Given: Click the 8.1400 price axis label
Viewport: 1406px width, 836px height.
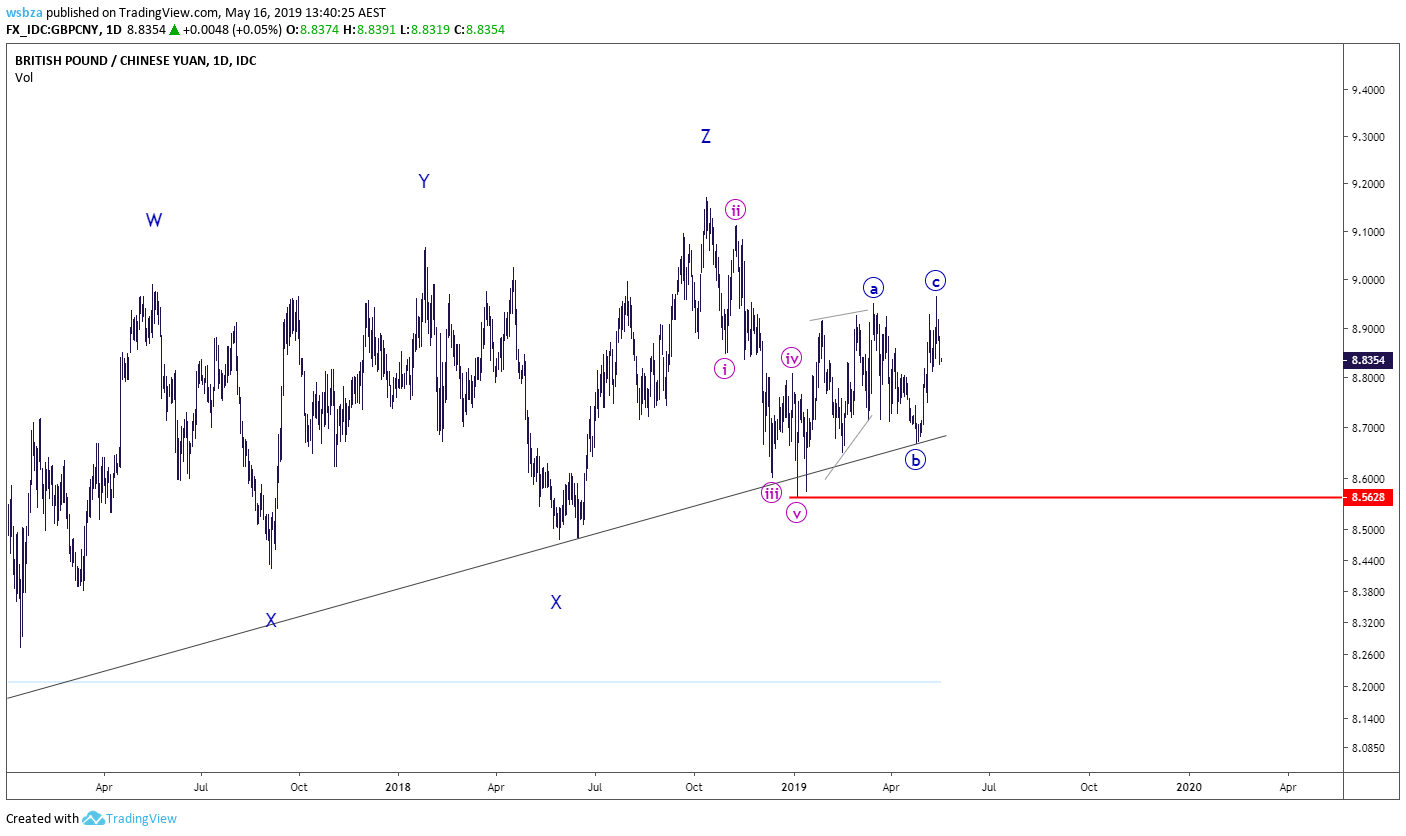Looking at the screenshot, I should (x=1367, y=719).
